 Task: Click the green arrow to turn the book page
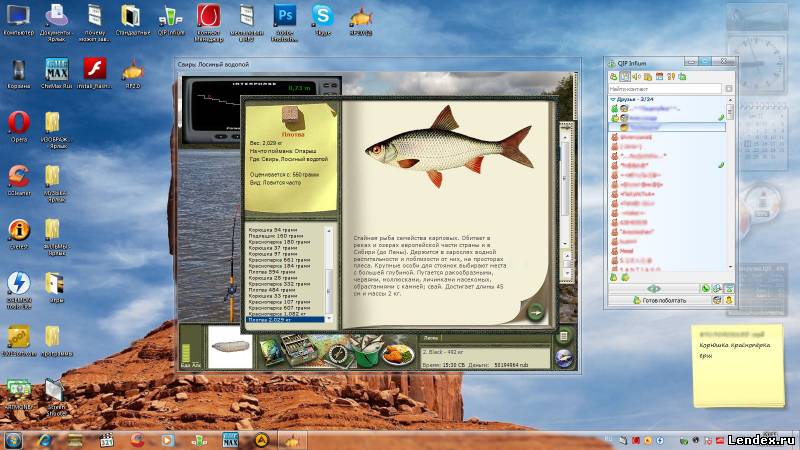535,311
